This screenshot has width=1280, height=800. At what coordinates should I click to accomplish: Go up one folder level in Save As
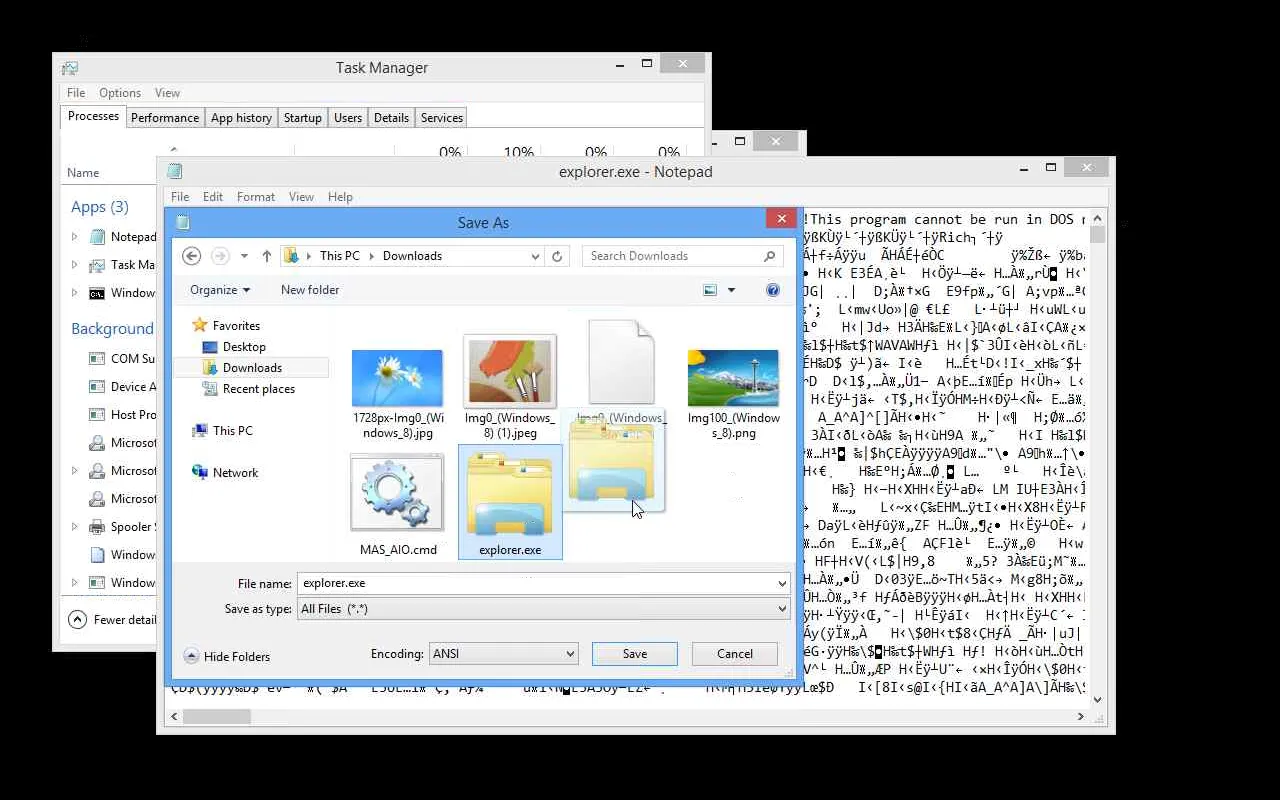click(267, 256)
